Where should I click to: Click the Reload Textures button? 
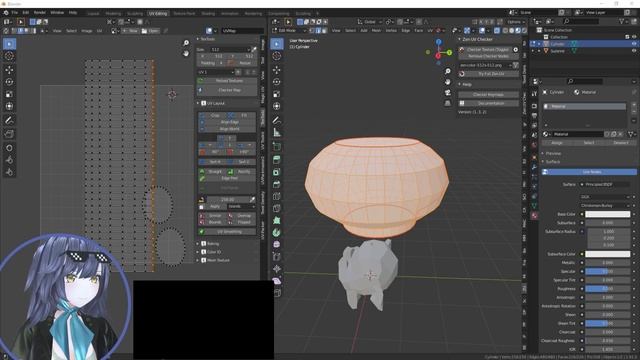[227, 81]
